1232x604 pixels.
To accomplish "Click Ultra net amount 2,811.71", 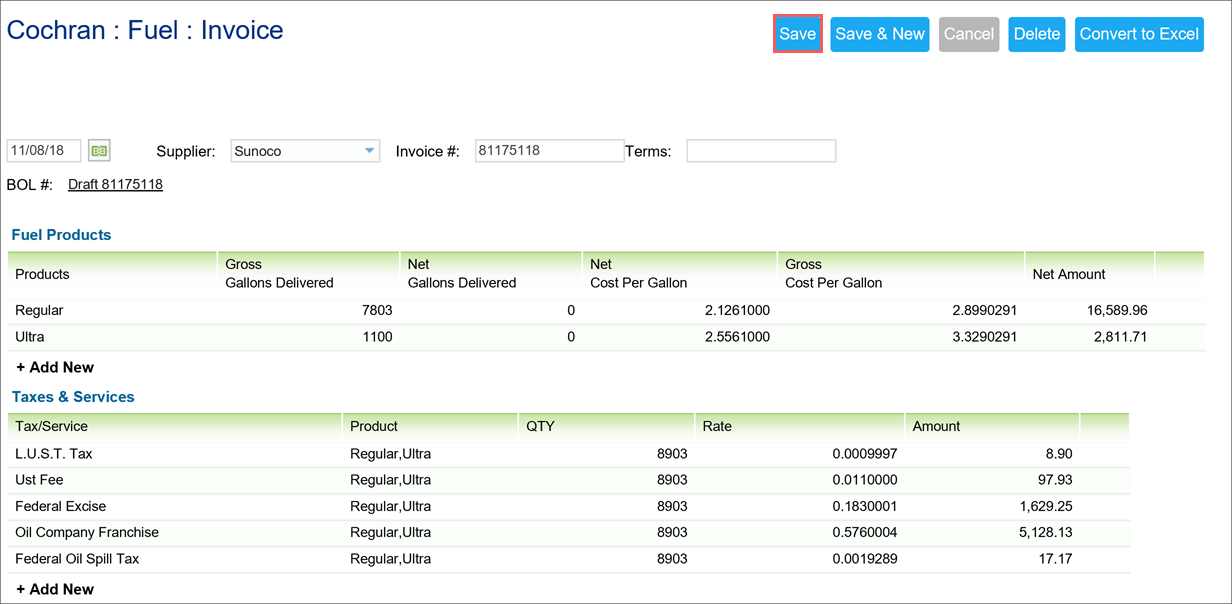I will [1119, 337].
